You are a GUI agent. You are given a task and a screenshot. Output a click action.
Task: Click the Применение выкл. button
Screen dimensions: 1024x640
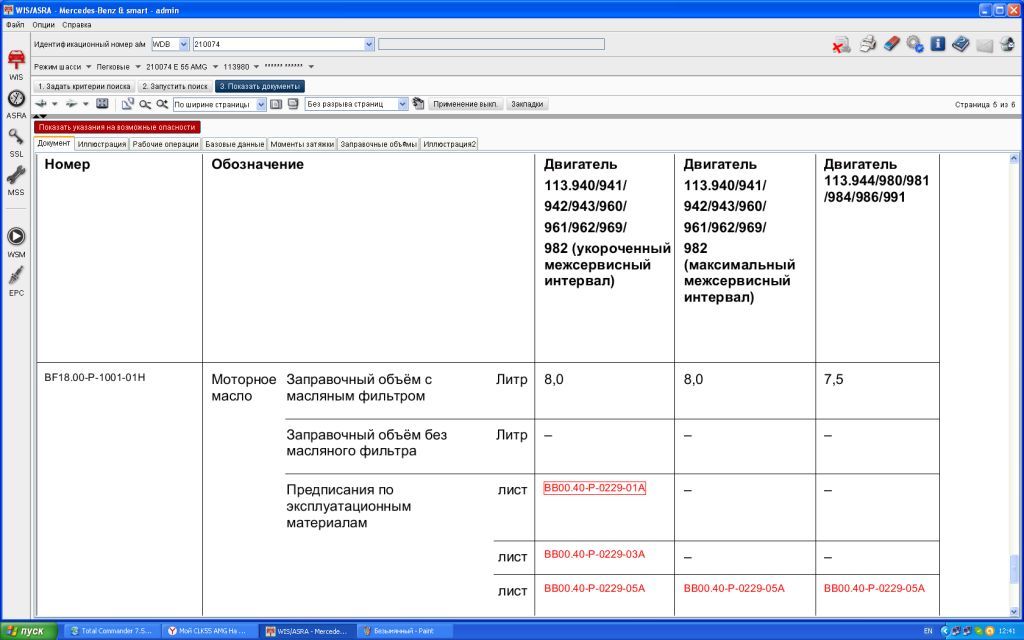click(466, 104)
